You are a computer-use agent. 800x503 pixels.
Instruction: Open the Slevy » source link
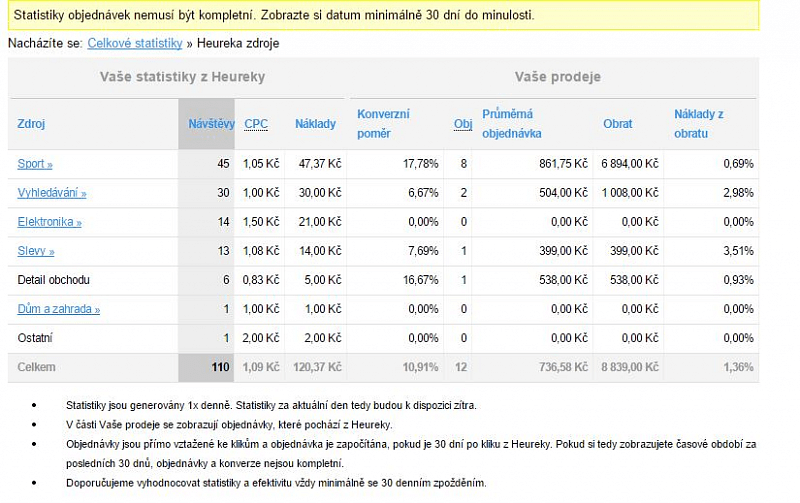pos(36,251)
